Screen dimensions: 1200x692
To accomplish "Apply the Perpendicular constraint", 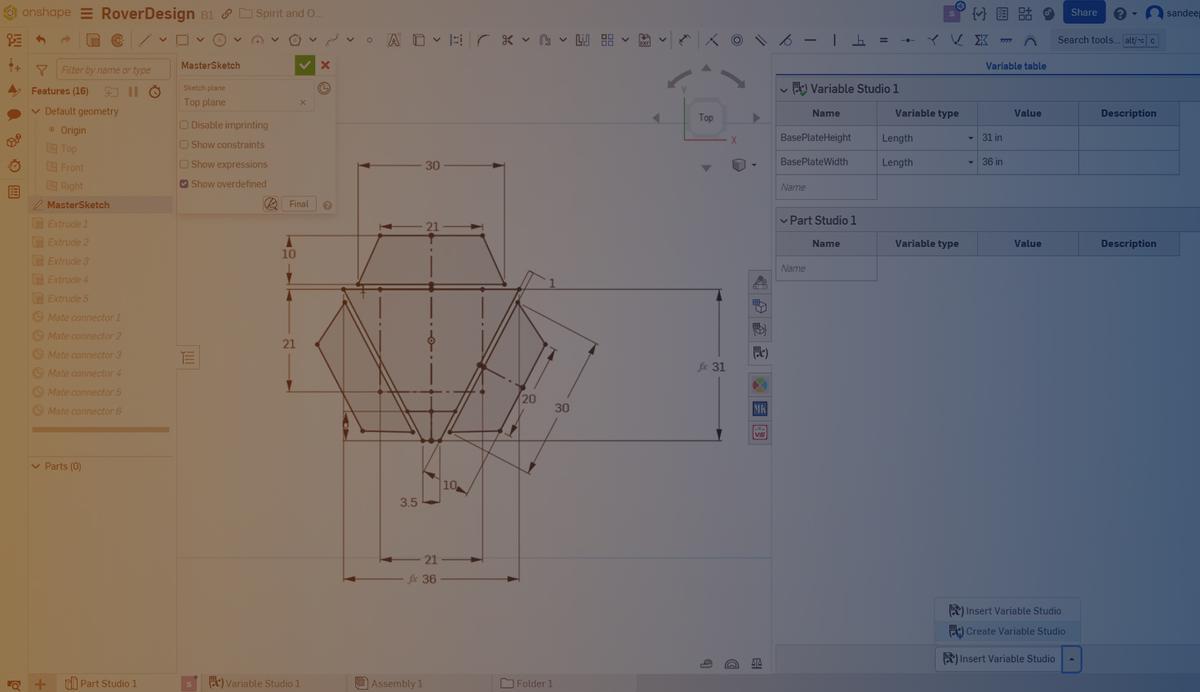I will [x=859, y=40].
